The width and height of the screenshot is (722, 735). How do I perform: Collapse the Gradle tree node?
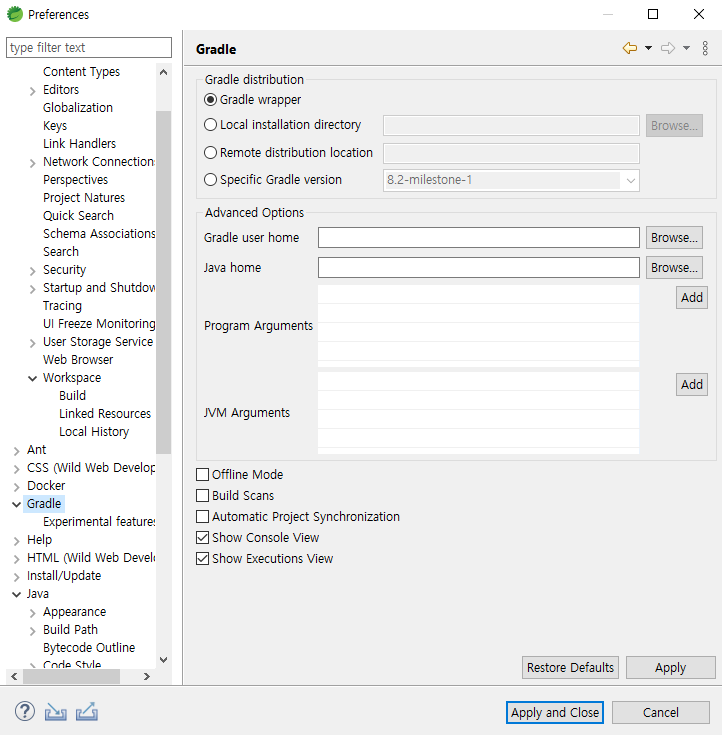tap(16, 504)
